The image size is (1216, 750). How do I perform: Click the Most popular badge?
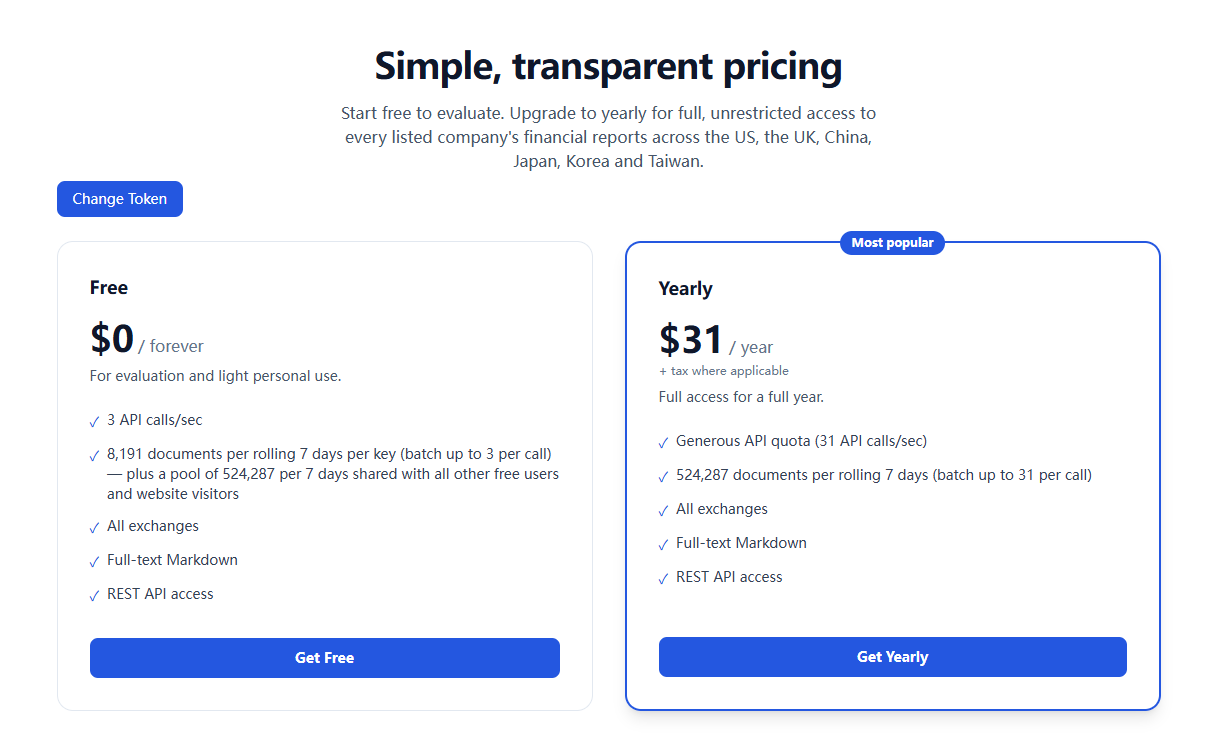coord(892,243)
